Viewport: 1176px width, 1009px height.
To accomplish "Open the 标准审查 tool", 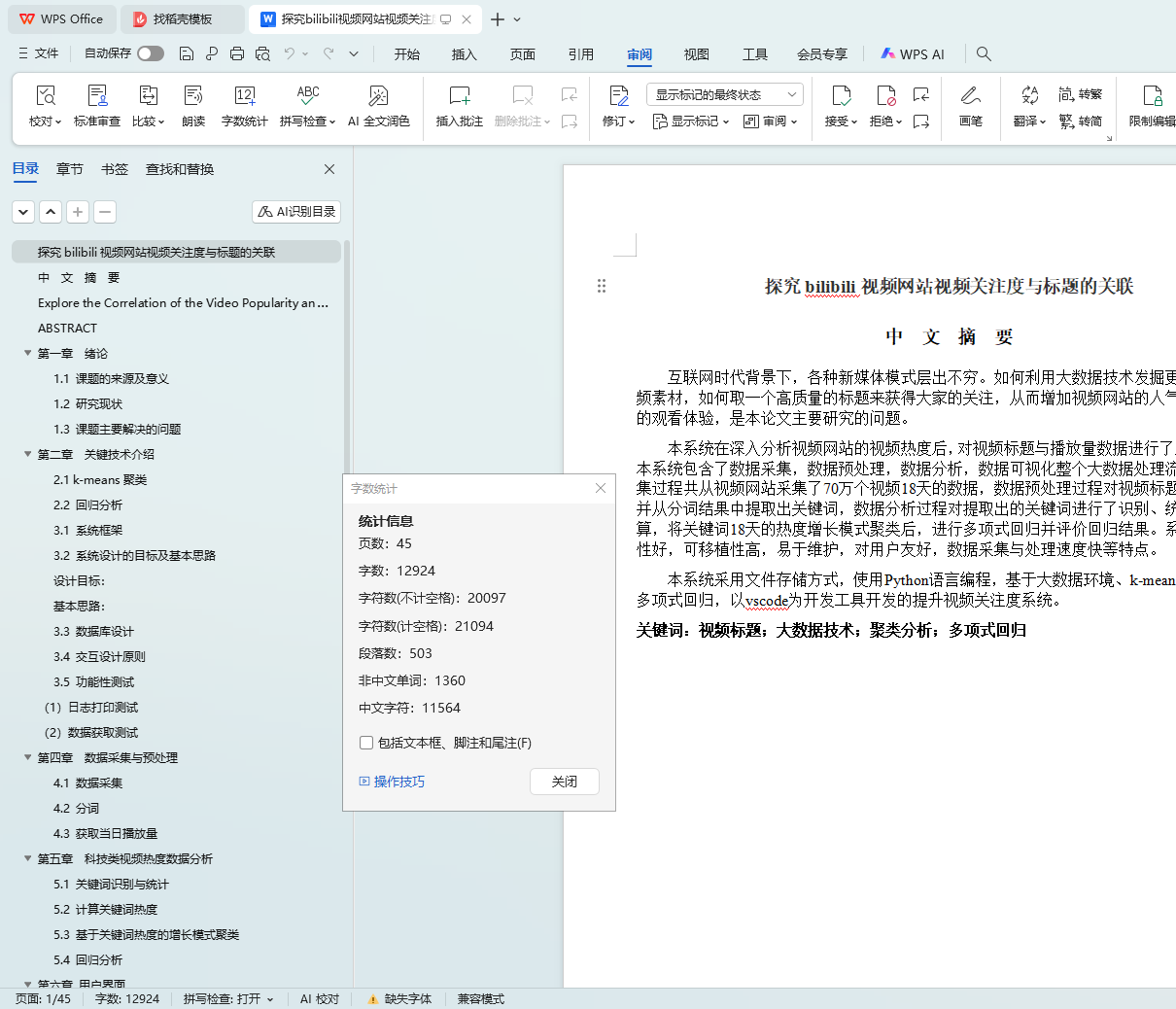I will tap(97, 96).
